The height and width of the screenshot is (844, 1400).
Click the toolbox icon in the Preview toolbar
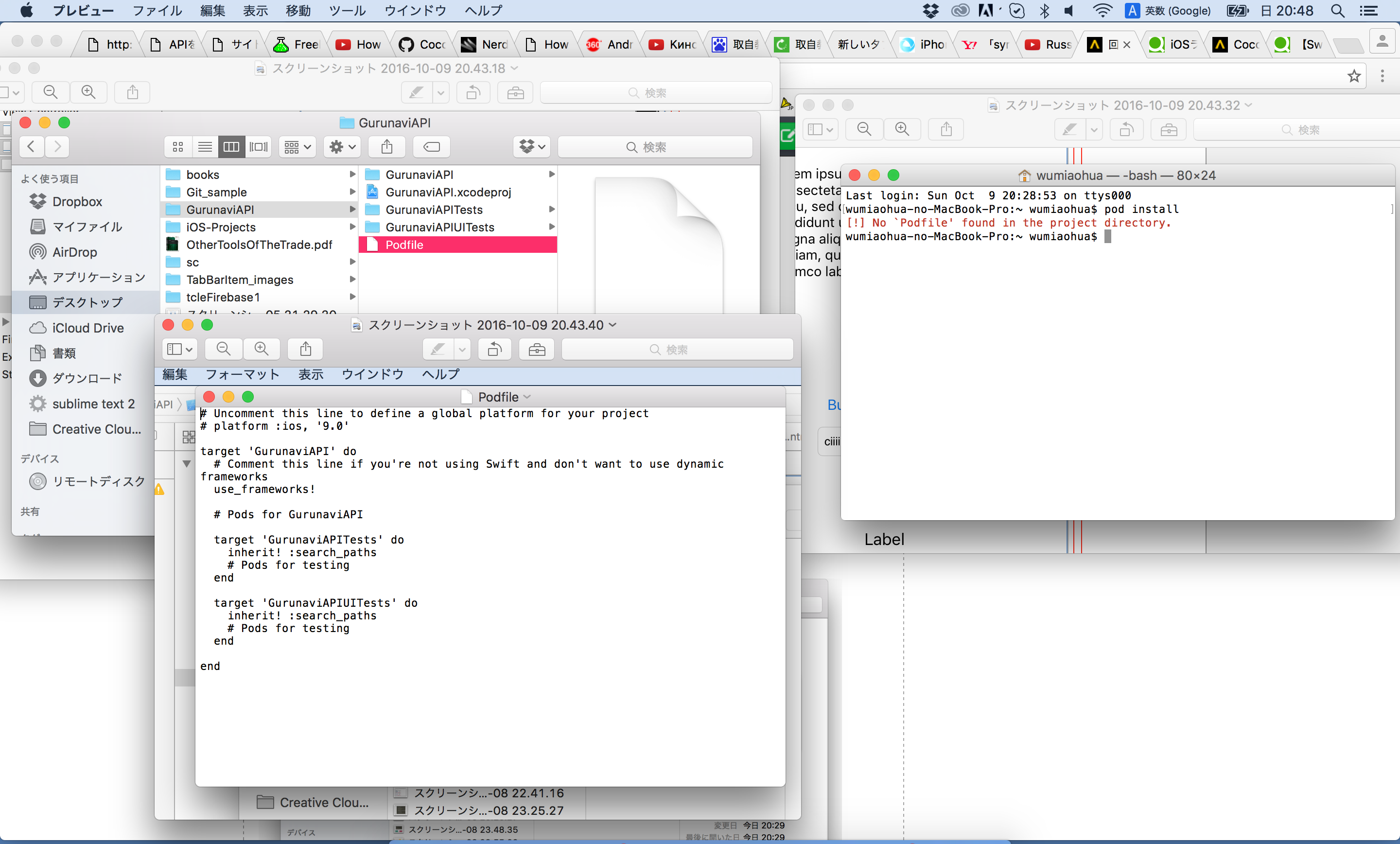[x=515, y=93]
